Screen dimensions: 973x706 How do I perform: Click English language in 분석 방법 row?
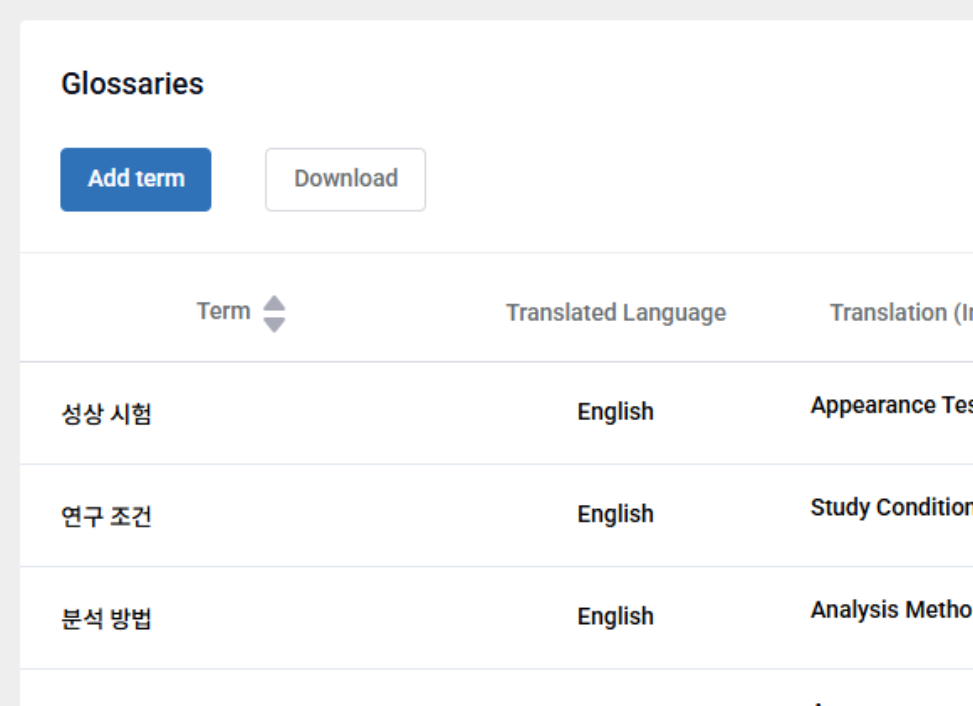[x=615, y=617]
